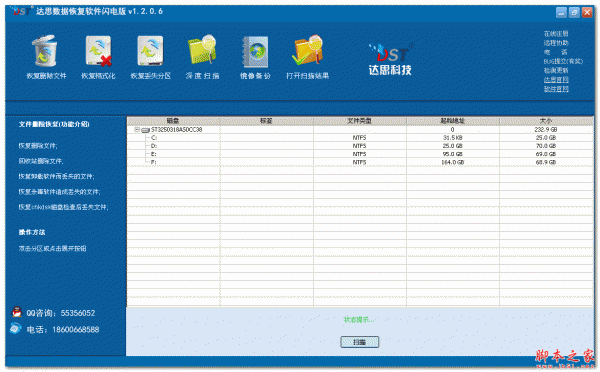Viewport: 600px width, 372px height.
Task: Select the C: partition row
Action: (x=360, y=138)
